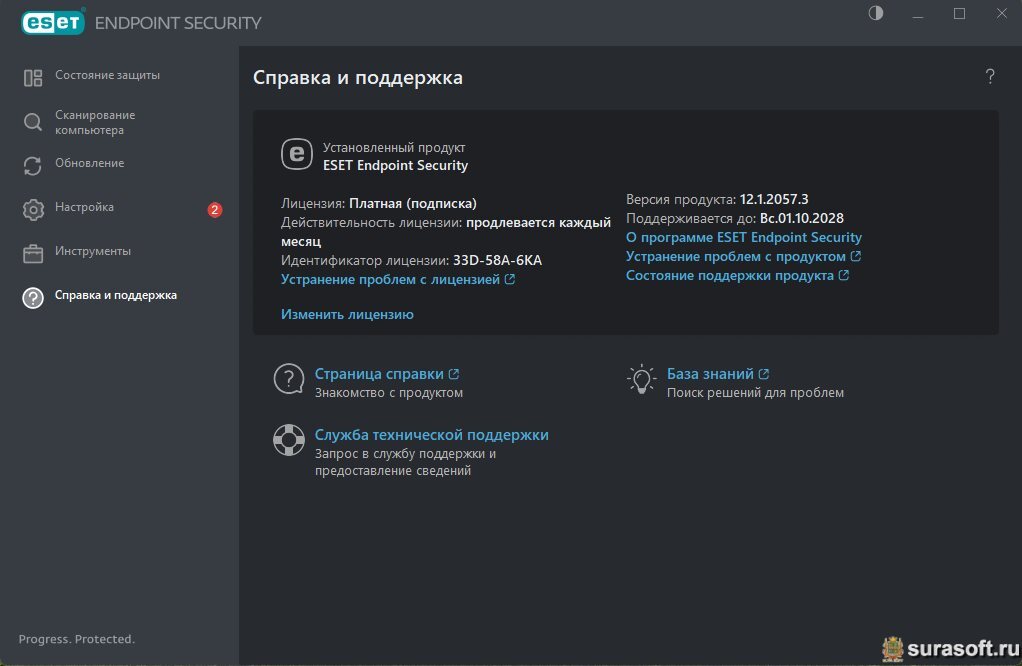Click the computer scan magnifier icon

pos(33,123)
